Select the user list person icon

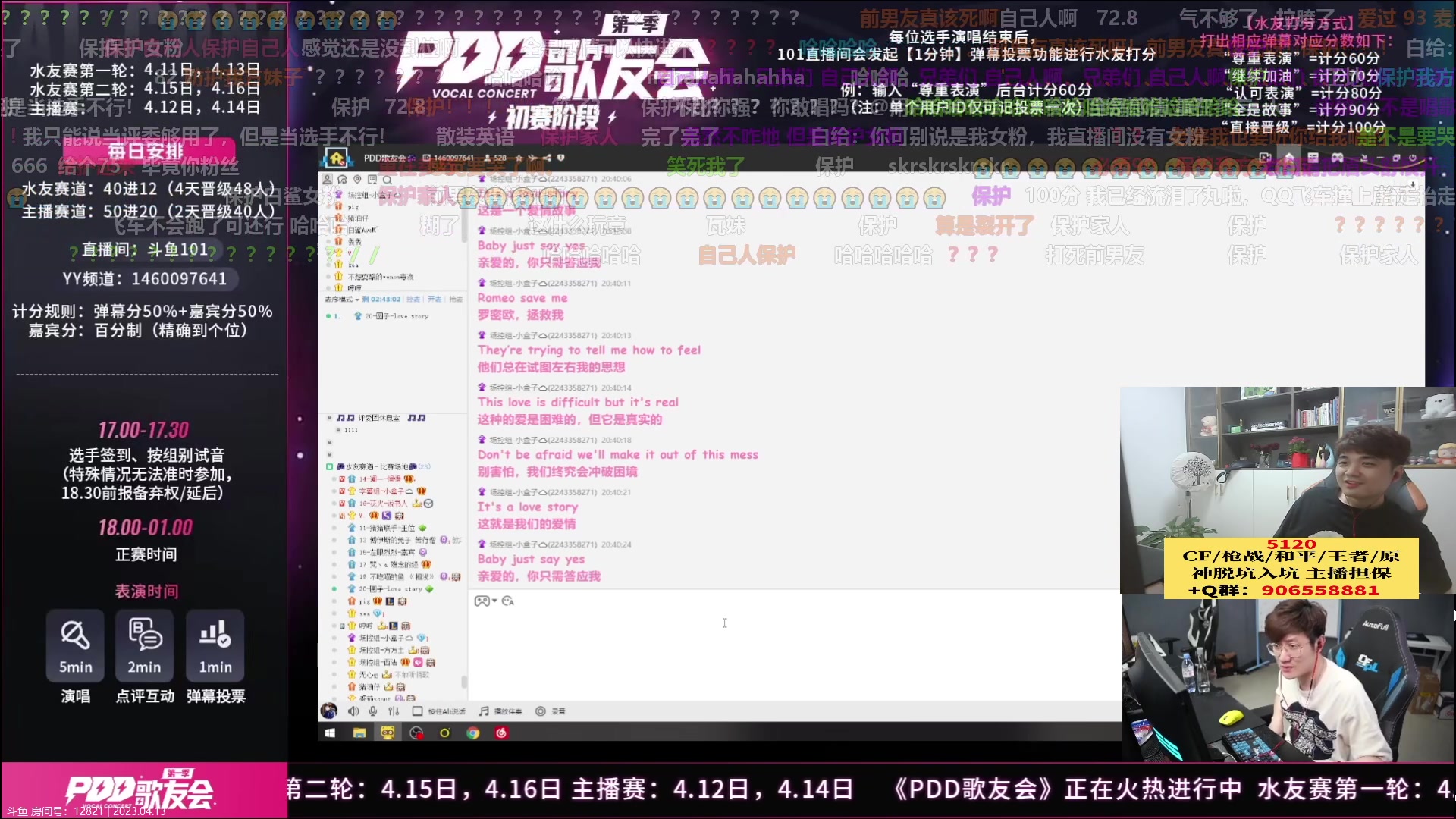click(x=328, y=180)
